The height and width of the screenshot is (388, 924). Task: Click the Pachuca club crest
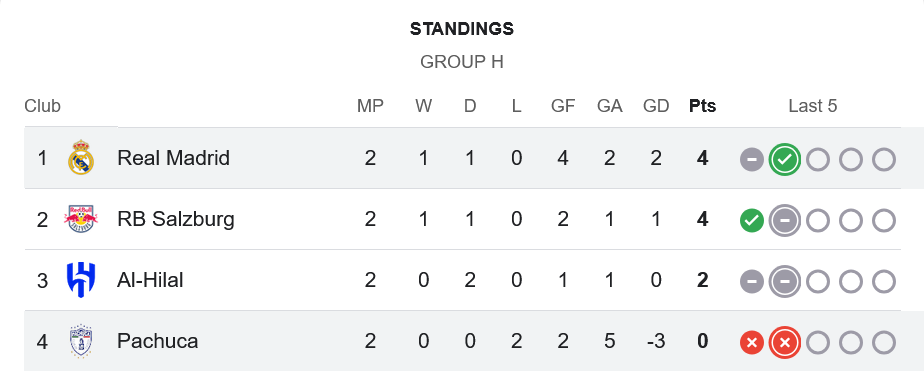point(81,341)
